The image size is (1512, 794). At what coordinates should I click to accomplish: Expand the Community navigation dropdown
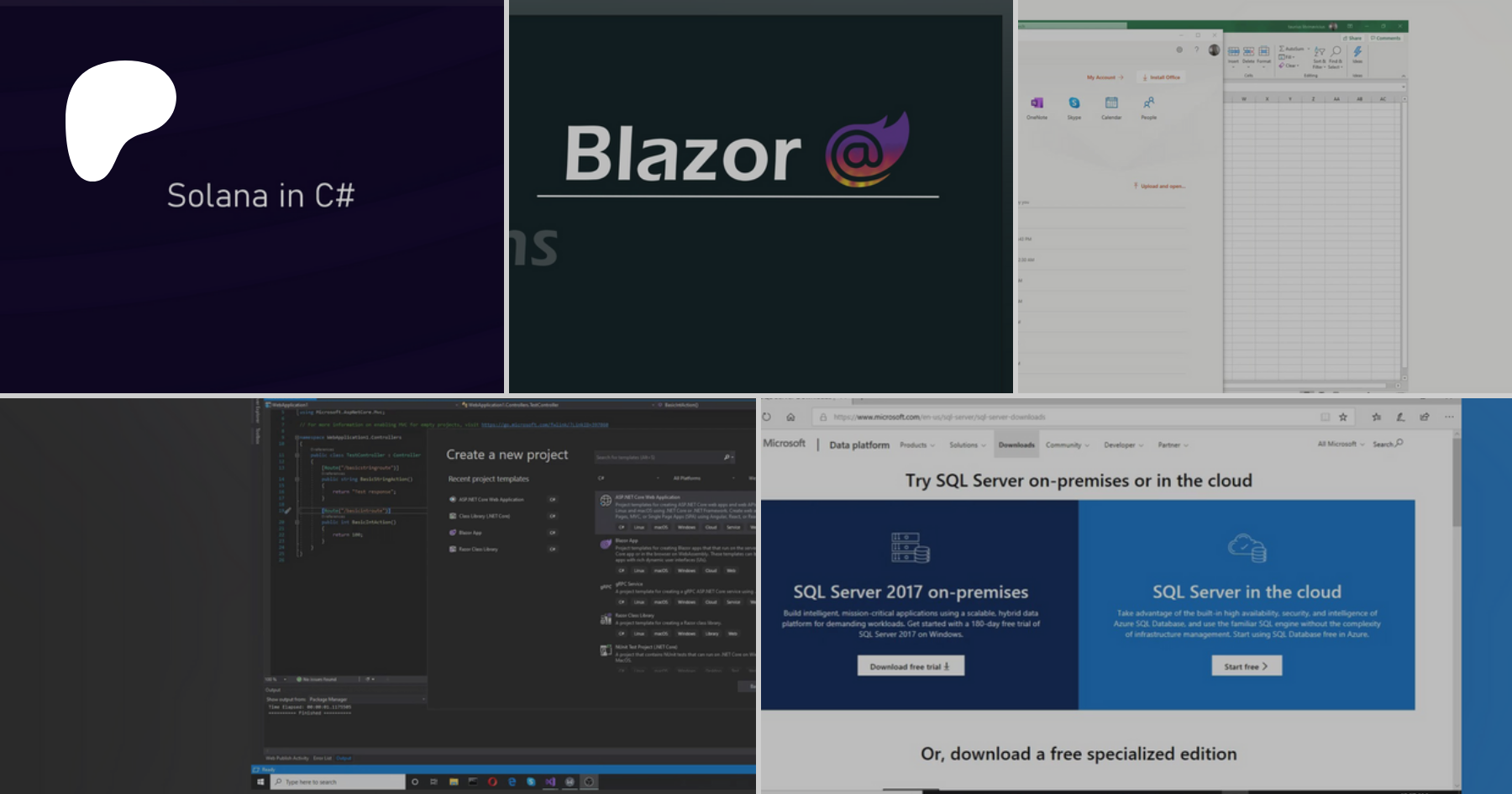click(1067, 445)
